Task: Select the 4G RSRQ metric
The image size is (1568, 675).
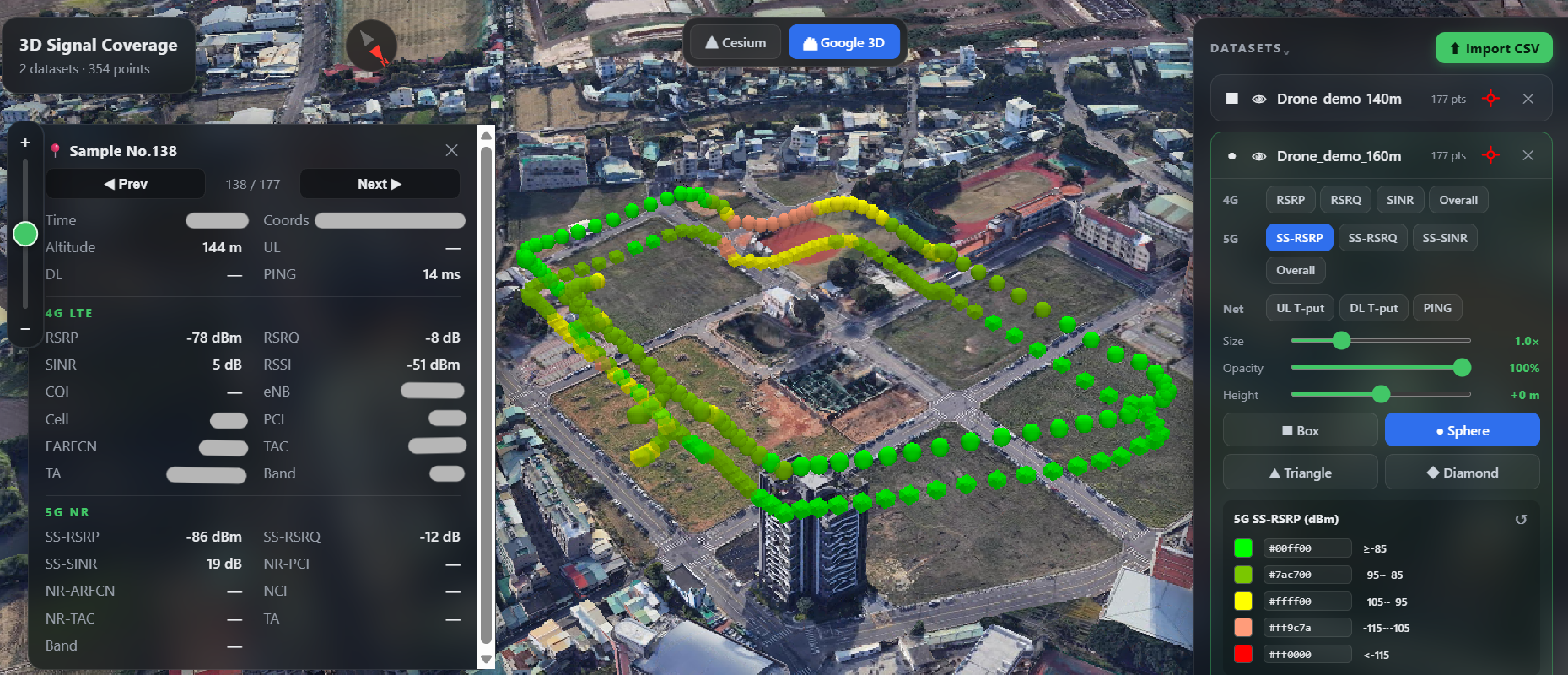Action: click(x=1345, y=200)
